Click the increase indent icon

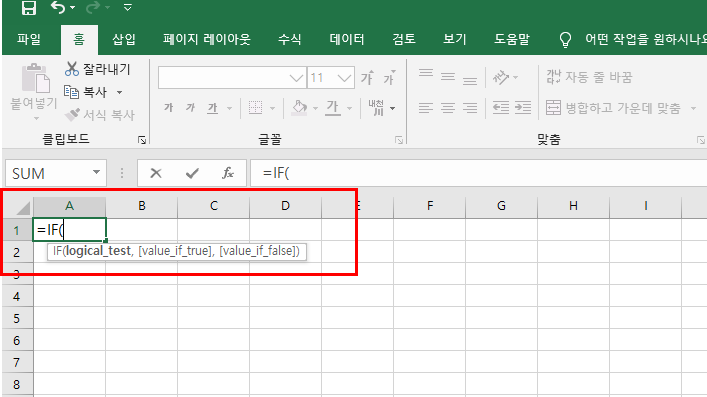pyautogui.click(x=523, y=108)
